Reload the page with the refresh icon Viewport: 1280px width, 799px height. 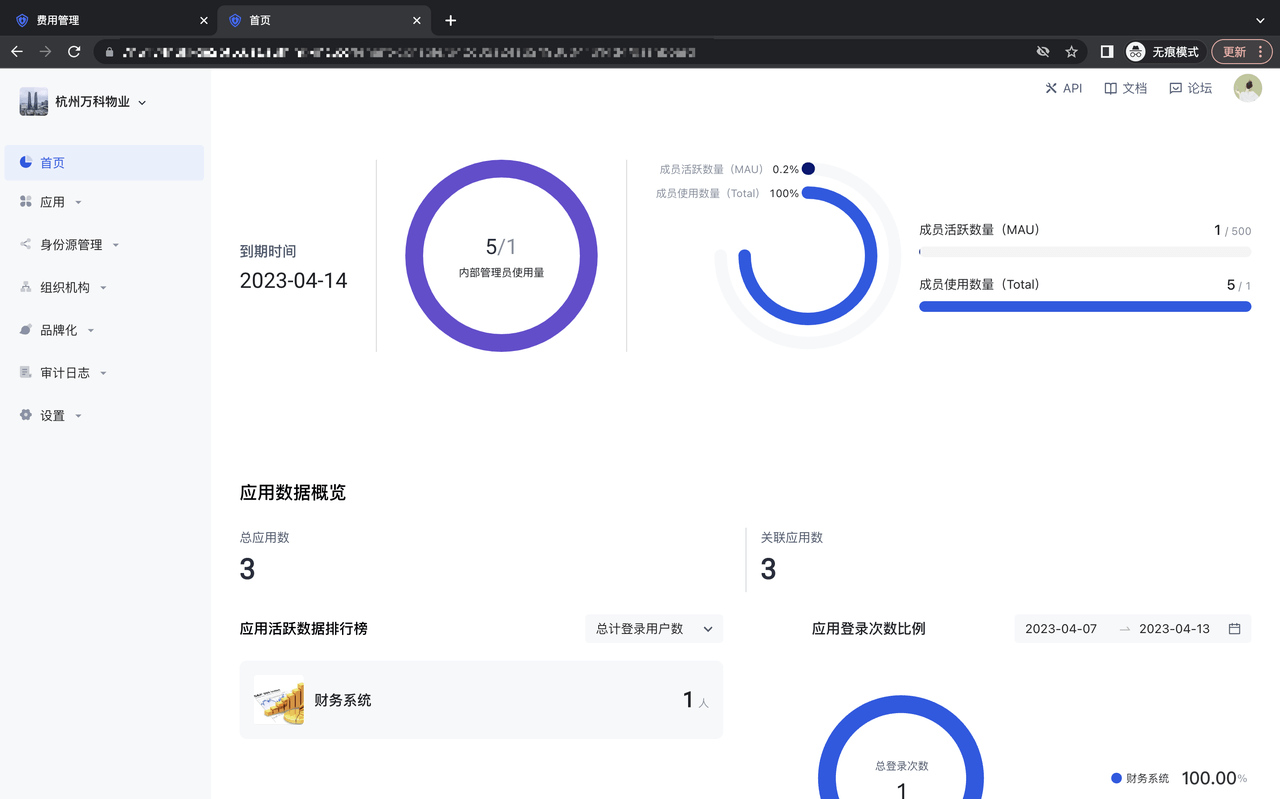[x=74, y=52]
